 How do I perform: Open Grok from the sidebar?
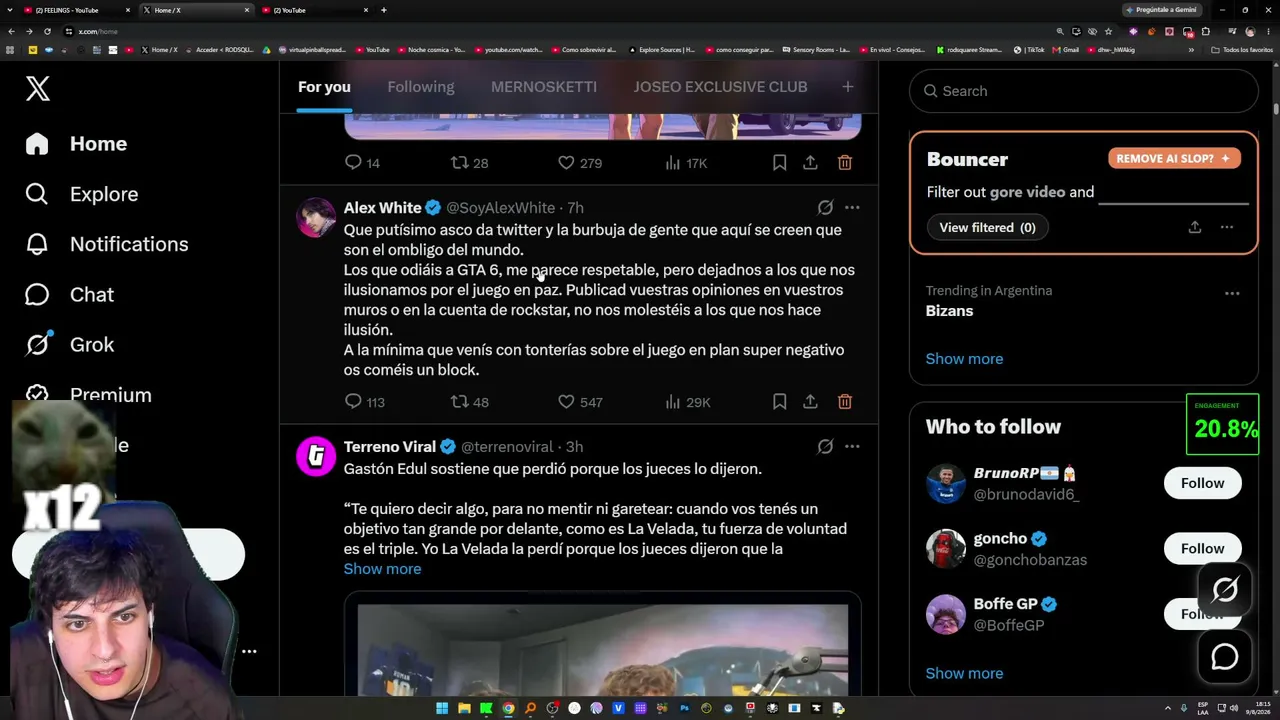pos(70,345)
